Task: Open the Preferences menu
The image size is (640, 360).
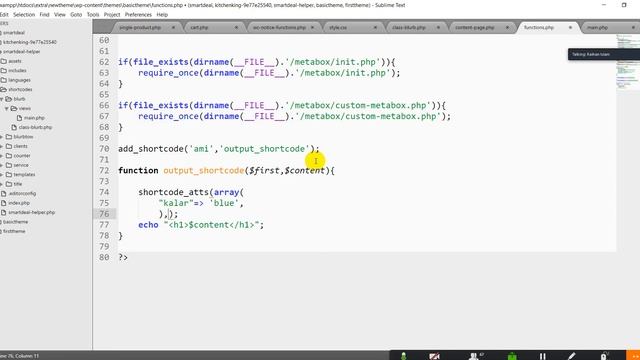Action: pyautogui.click(x=138, y=15)
